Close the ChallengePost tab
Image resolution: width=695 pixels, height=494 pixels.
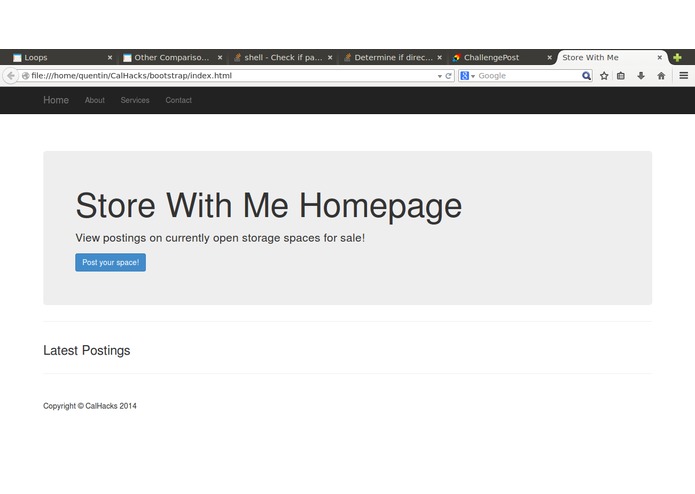(550, 58)
